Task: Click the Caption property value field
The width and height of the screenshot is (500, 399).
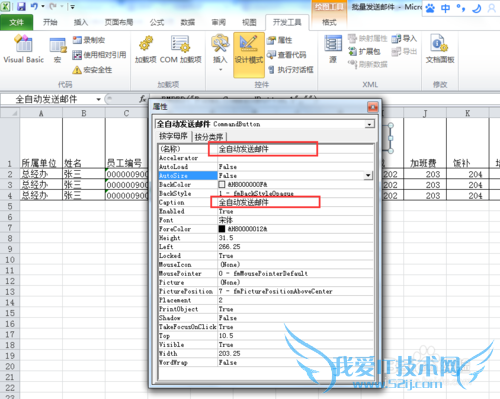Action: [x=296, y=202]
